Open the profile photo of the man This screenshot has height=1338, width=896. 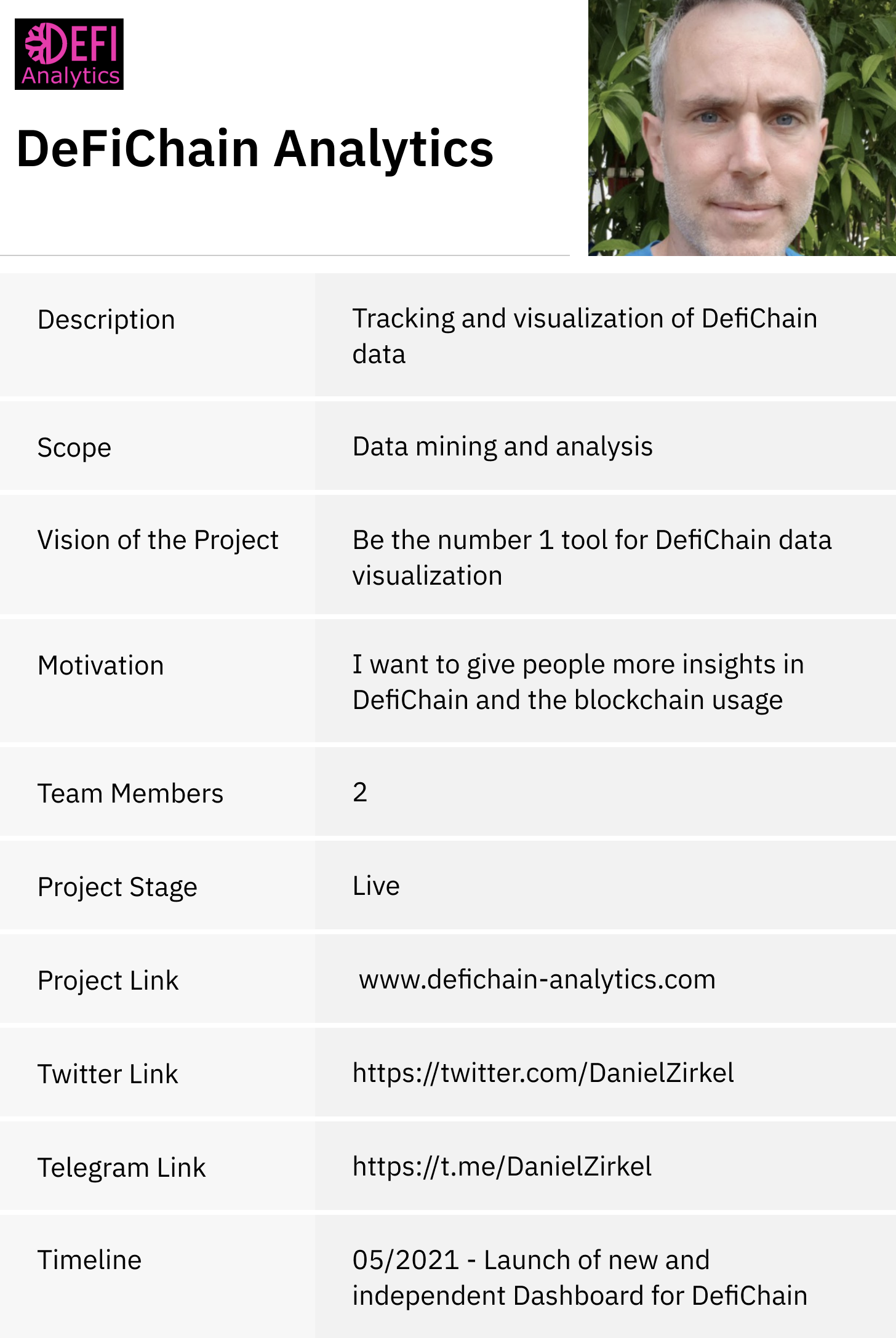point(742,128)
